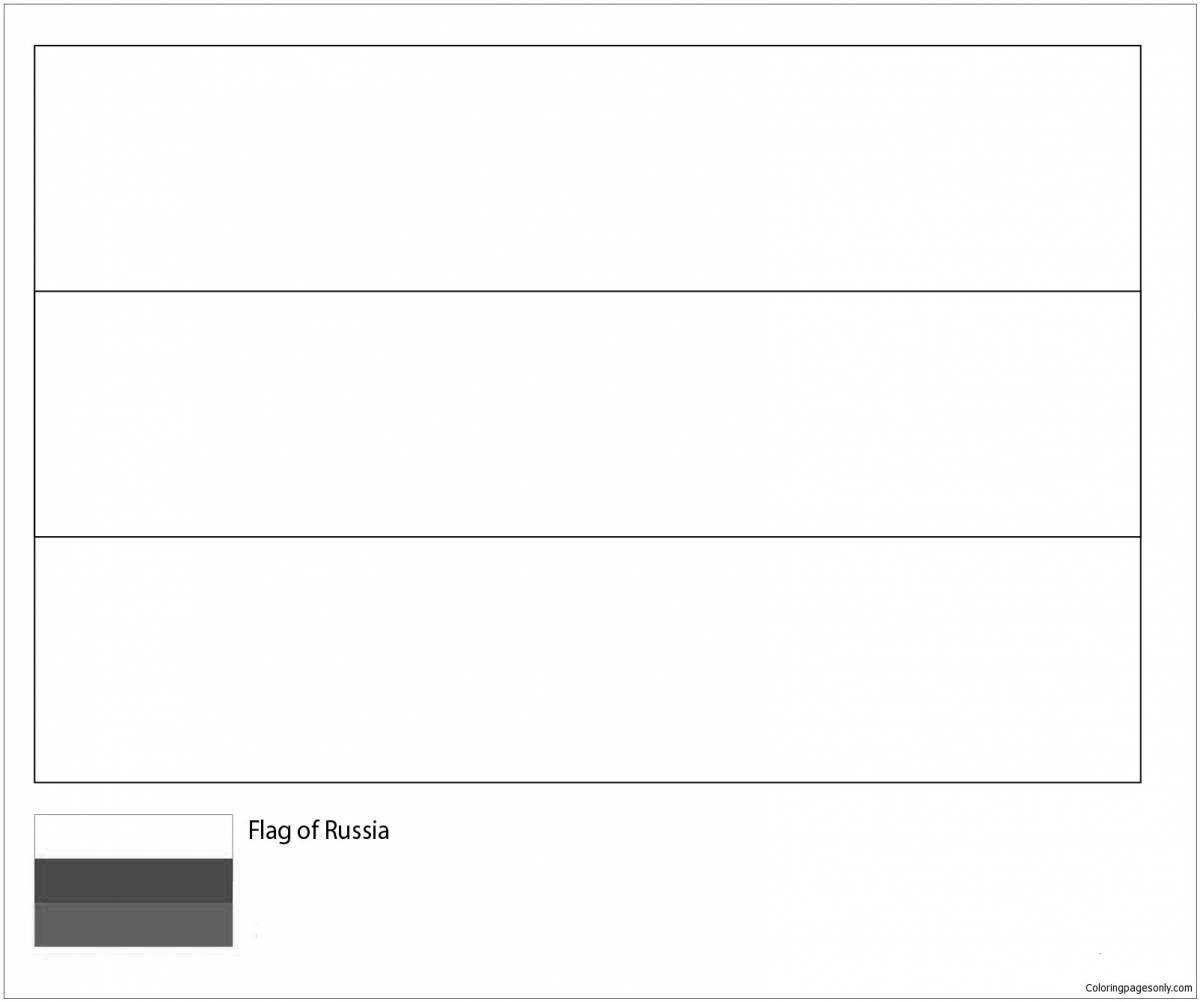Click the right edge of the large flag's middle stripe
The height and width of the screenshot is (1002, 1200).
1140,414
